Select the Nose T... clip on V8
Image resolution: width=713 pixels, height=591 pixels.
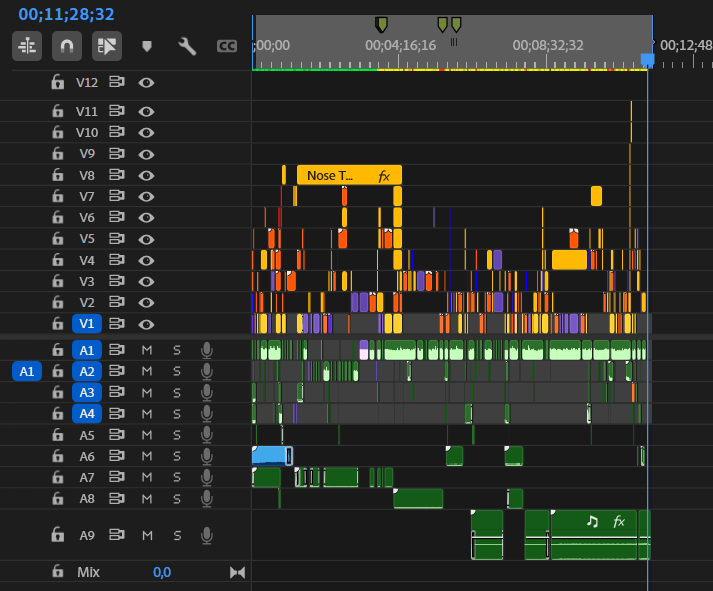[349, 175]
